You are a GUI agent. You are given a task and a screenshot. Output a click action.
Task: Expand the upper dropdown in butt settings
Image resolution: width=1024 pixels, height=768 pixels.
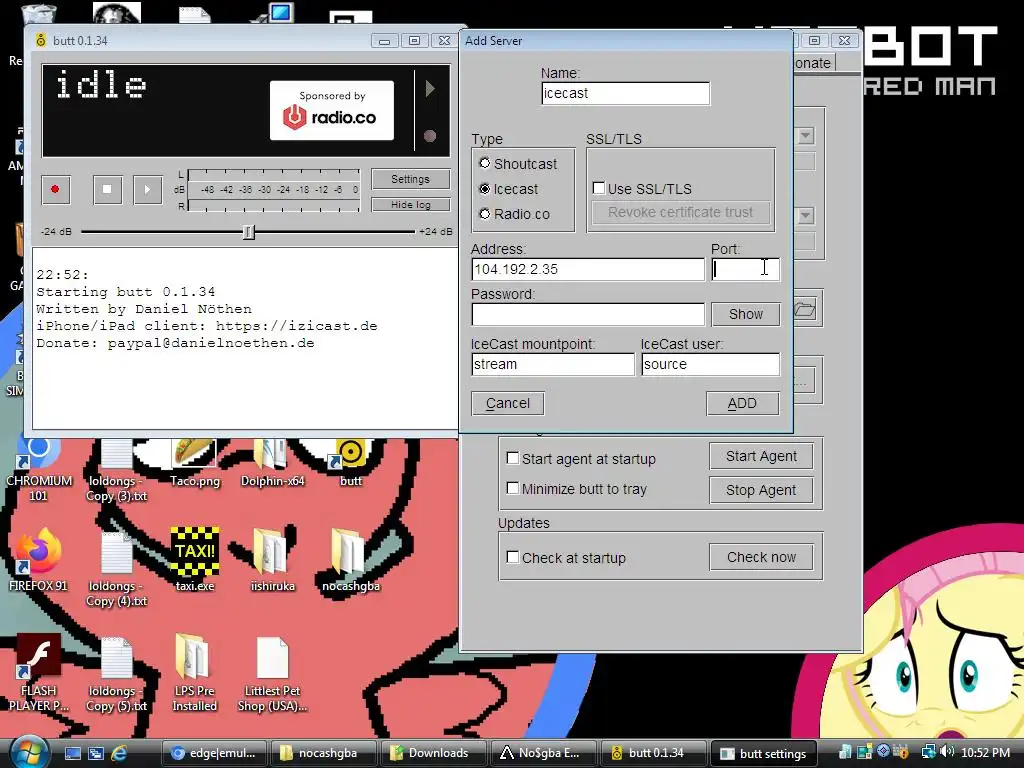click(806, 136)
